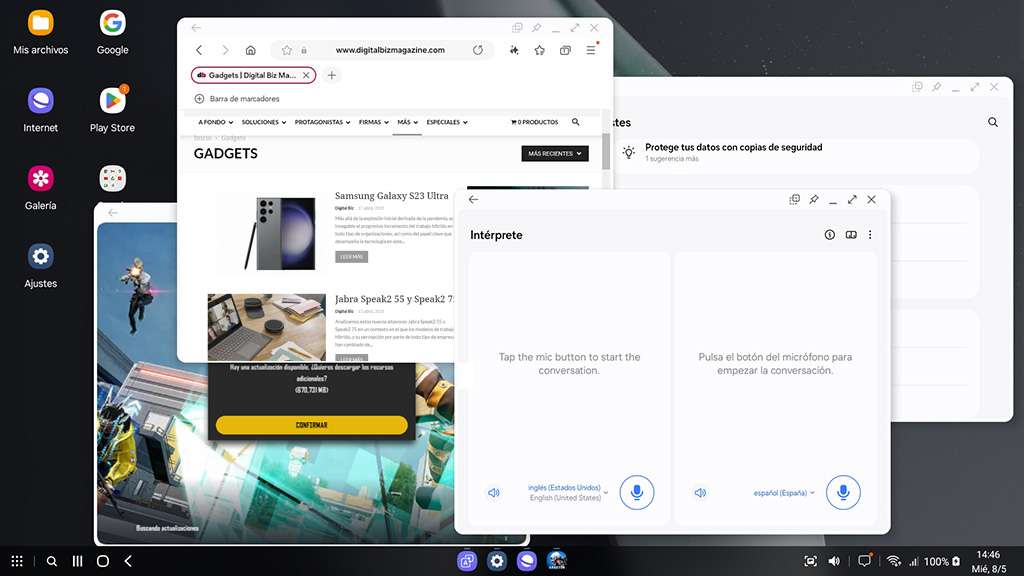Click Barra de marcadores add item
The height and width of the screenshot is (576, 1024).
coord(236,99)
